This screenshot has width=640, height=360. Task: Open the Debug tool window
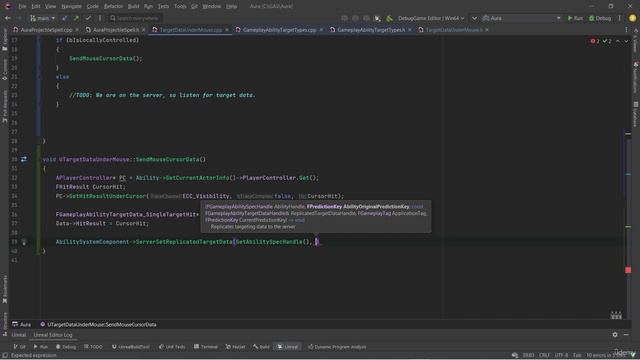point(66,347)
